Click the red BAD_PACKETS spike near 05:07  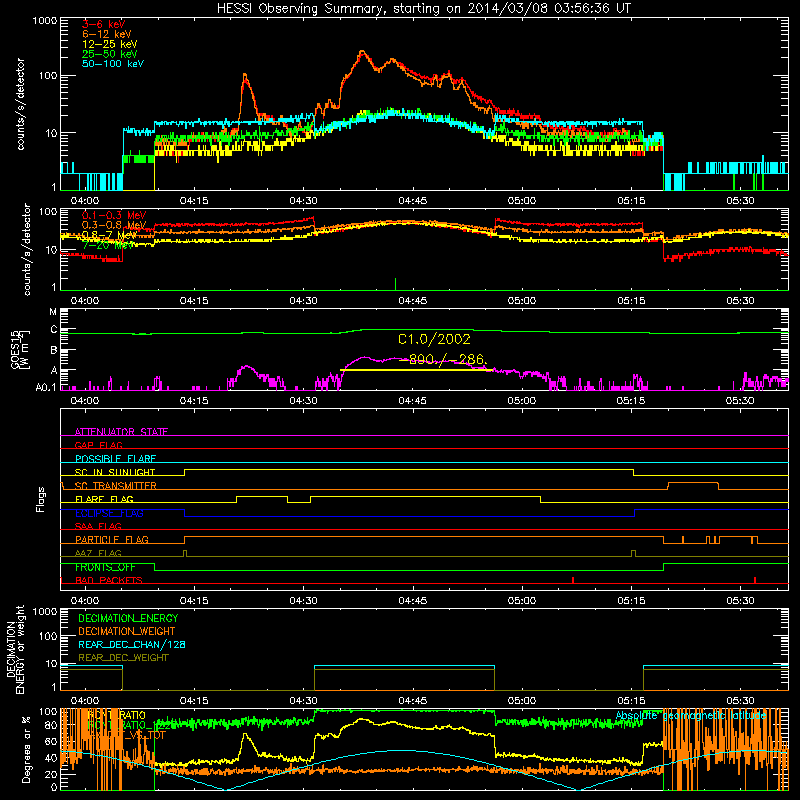[573, 580]
